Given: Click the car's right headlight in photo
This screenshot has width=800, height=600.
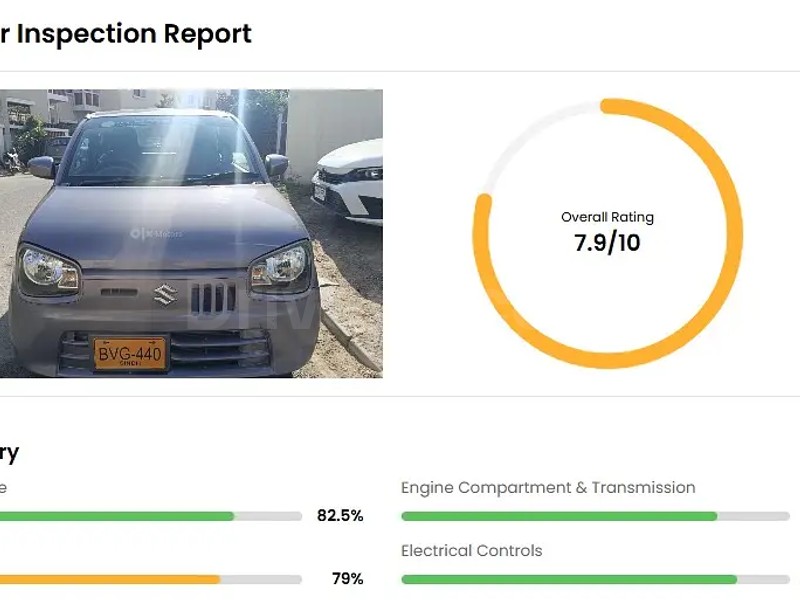Looking at the screenshot, I should point(280,267).
